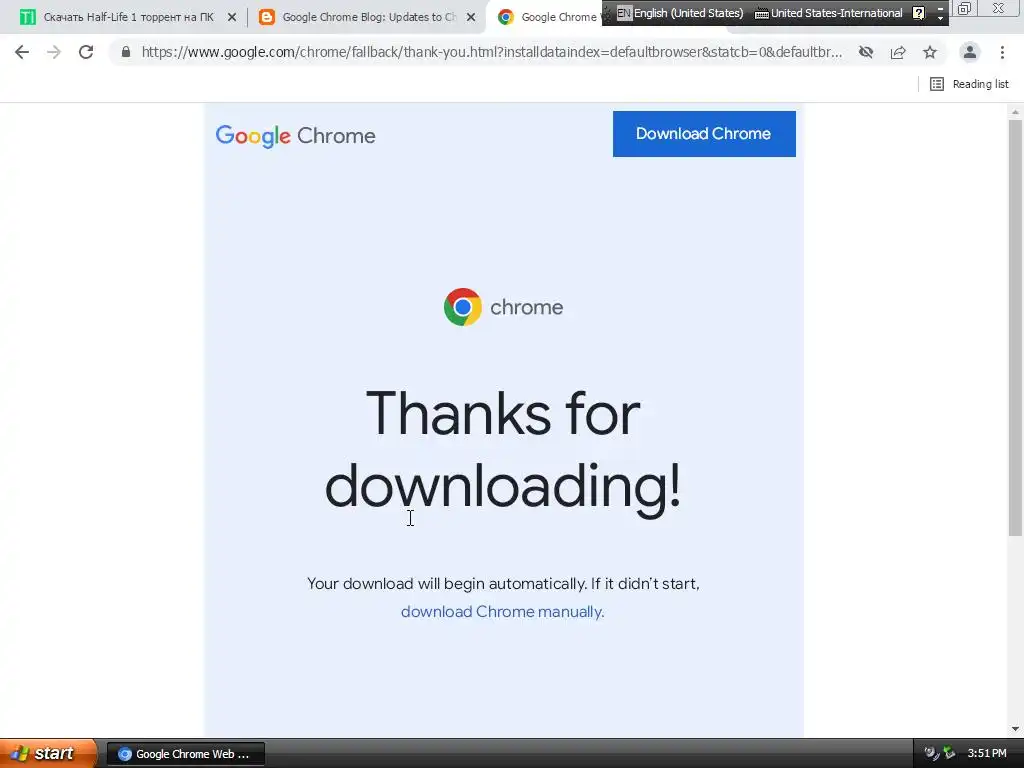Click the chrome logo in page center
Viewport: 1024px width, 768px height.
click(503, 307)
